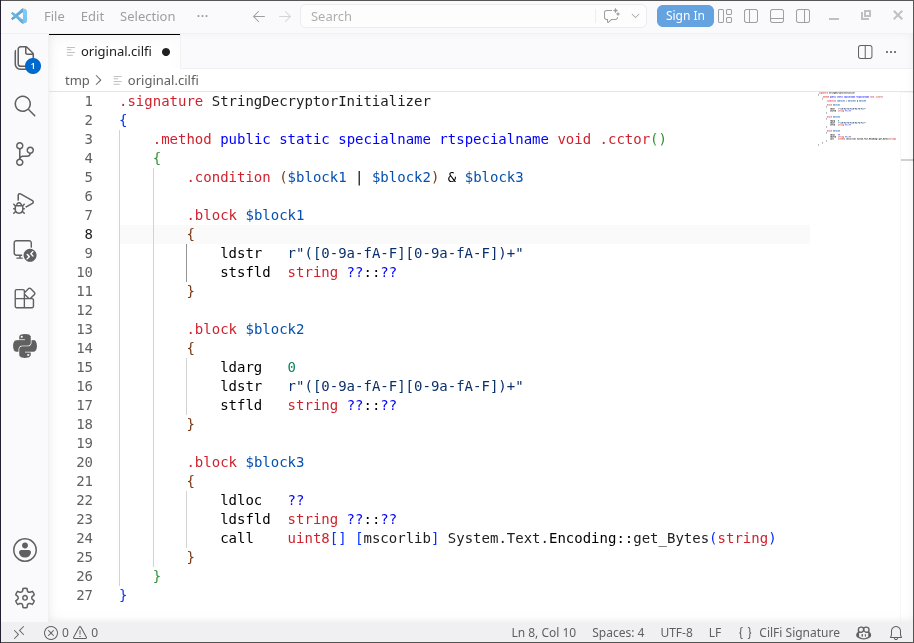This screenshot has width=914, height=643.
Task: Click line number 1 in the gutter
Action: [89, 101]
